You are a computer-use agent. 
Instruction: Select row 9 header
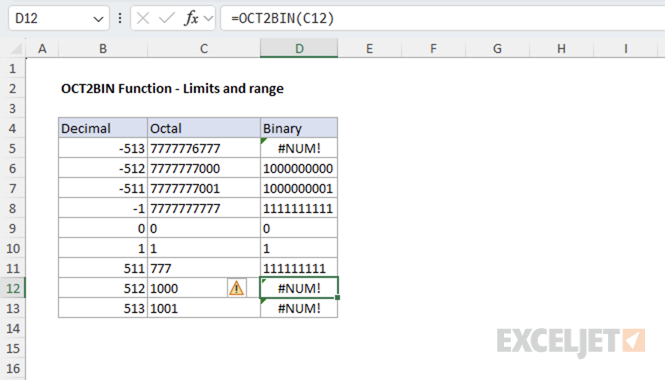pyautogui.click(x=13, y=228)
